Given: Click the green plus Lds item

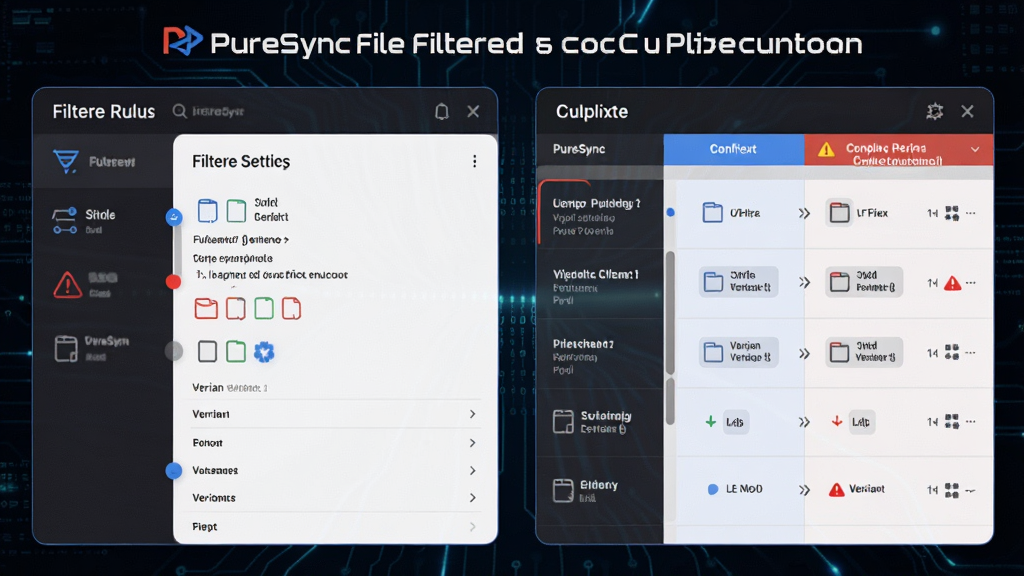Looking at the screenshot, I should [x=711, y=422].
